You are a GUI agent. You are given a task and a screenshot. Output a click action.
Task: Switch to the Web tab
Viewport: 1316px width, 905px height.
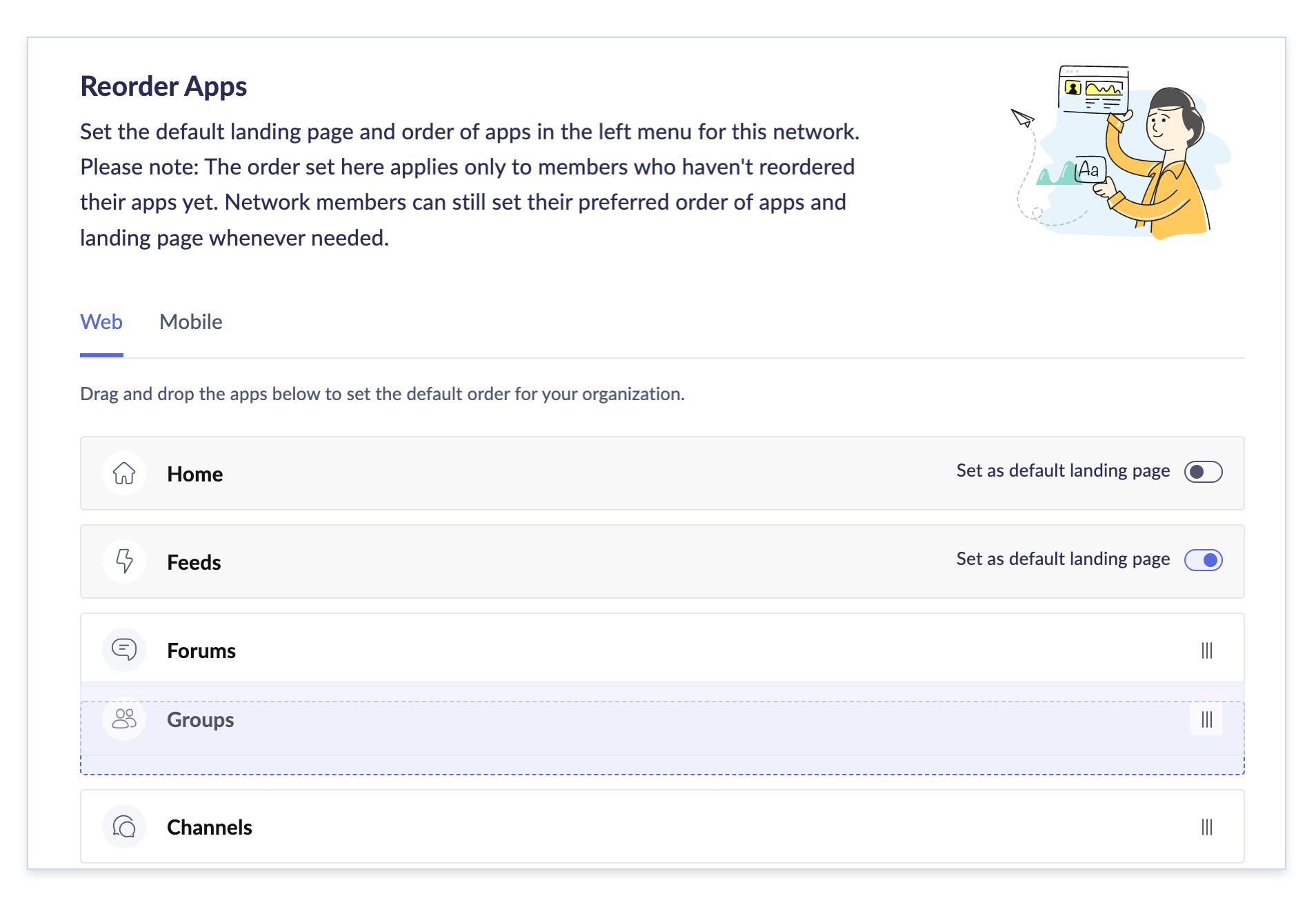point(101,322)
